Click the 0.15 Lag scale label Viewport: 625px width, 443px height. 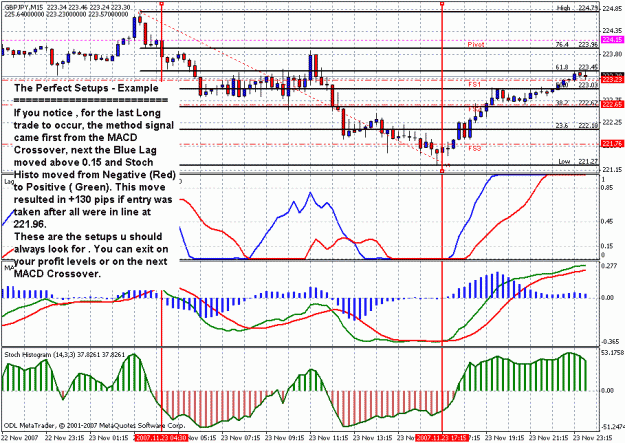coord(607,246)
